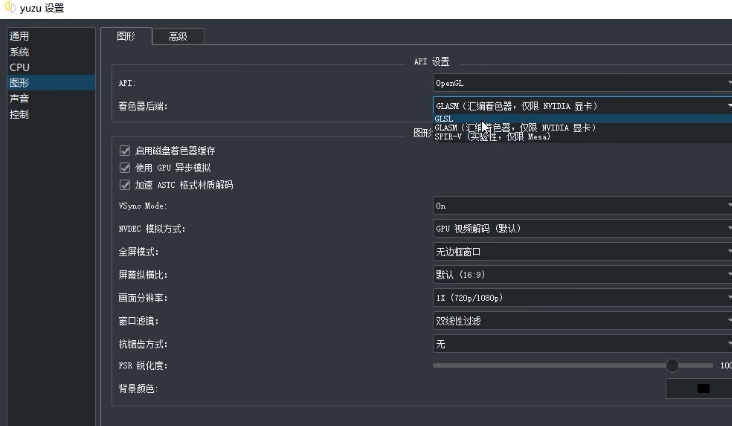Image resolution: width=732 pixels, height=426 pixels.
Task: Select 通用 in the settings sidebar
Action: [x=20, y=36]
